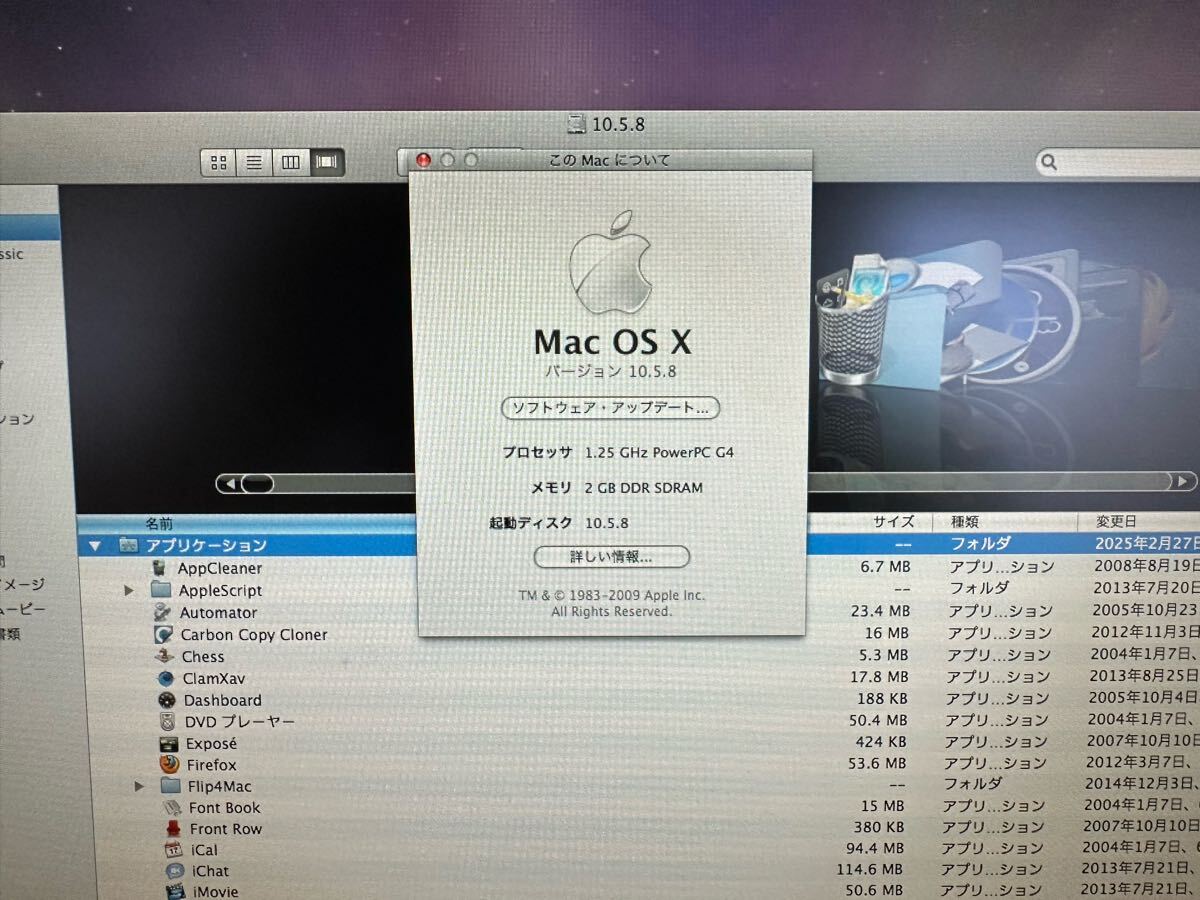The width and height of the screenshot is (1200, 900).
Task: Click 6.7 MB size value
Action: [884, 567]
